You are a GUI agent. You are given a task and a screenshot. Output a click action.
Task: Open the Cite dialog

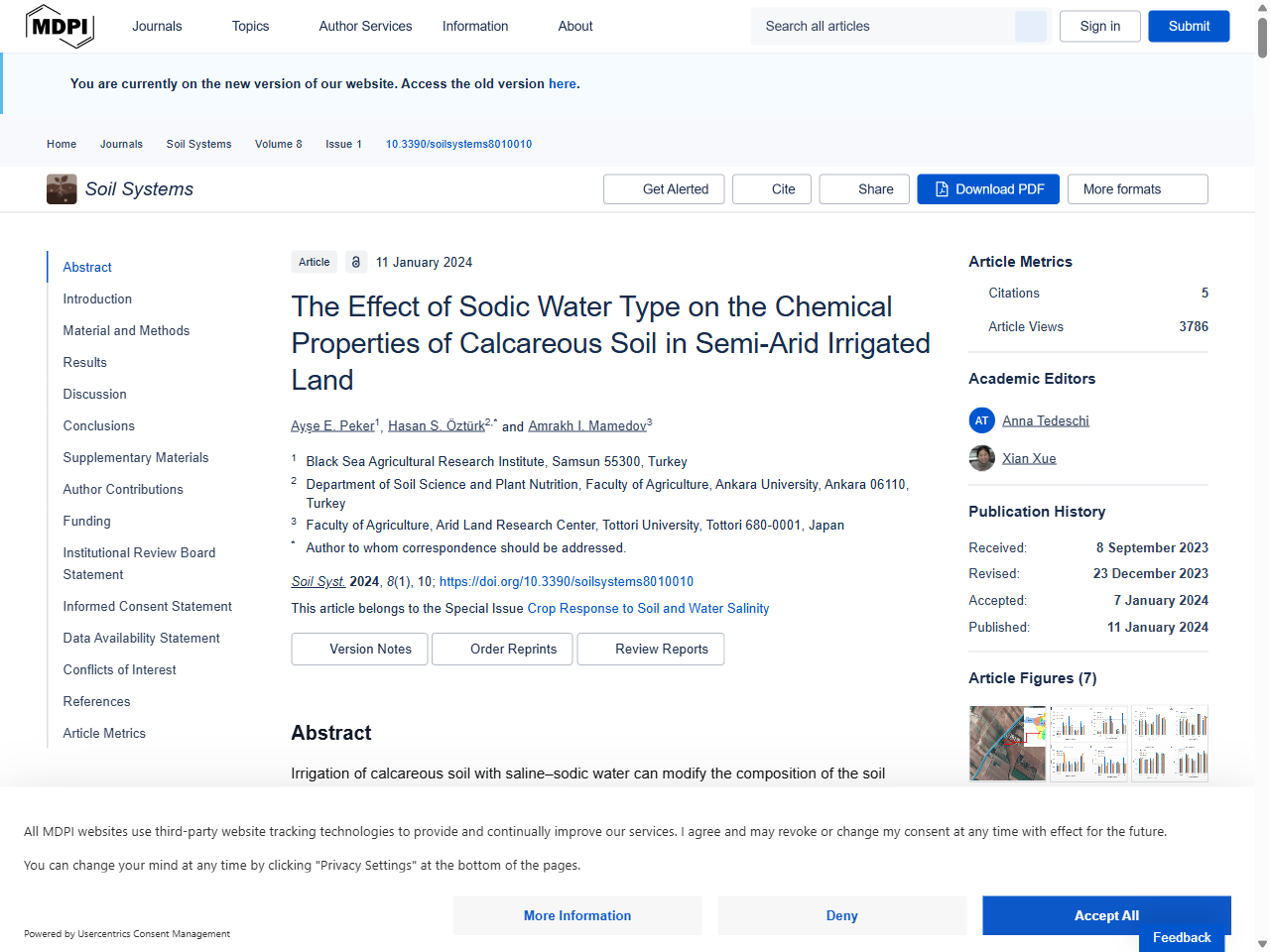point(772,189)
